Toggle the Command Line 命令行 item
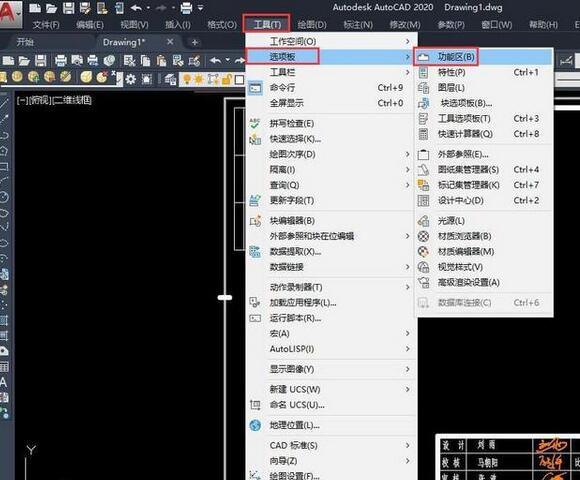580x480 pixels. (x=331, y=88)
